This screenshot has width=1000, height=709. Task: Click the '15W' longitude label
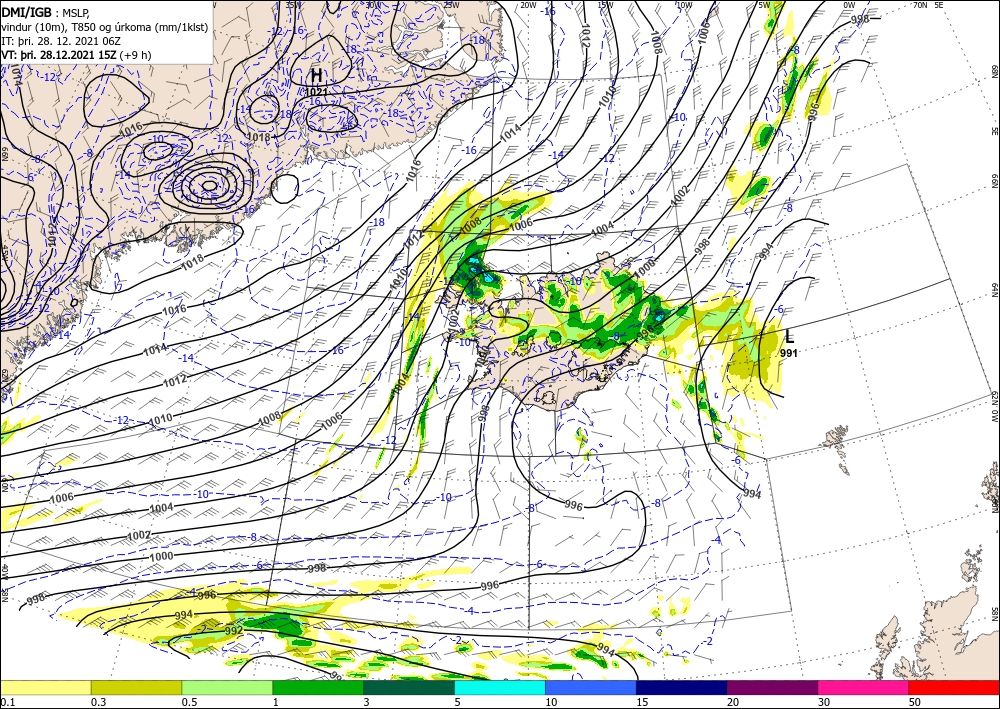click(x=605, y=5)
